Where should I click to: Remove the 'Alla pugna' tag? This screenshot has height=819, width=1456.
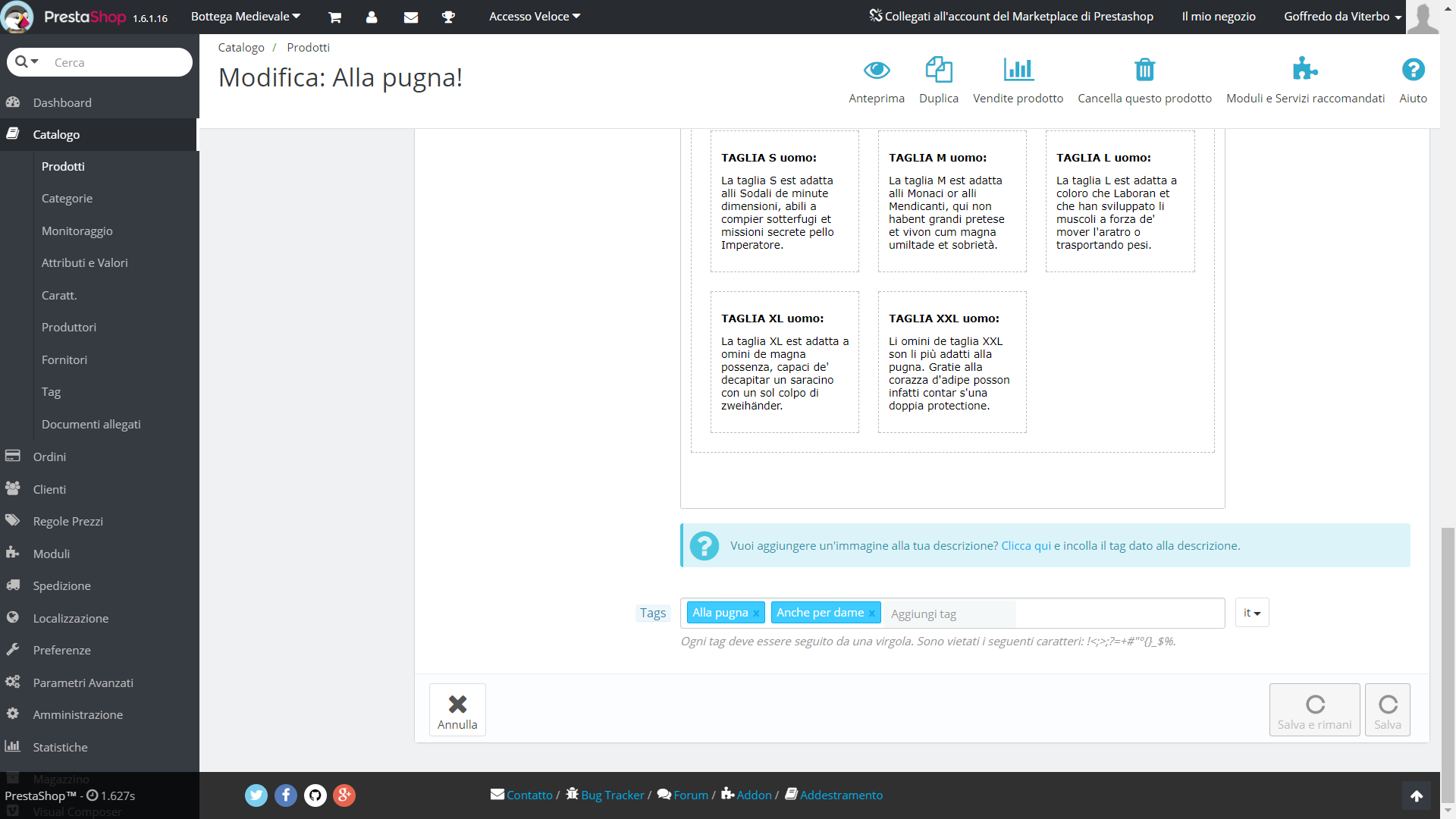tap(756, 613)
